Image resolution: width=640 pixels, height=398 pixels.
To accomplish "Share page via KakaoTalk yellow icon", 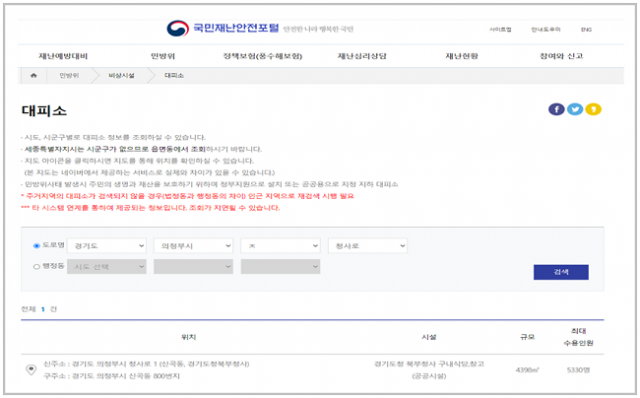I will click(593, 109).
